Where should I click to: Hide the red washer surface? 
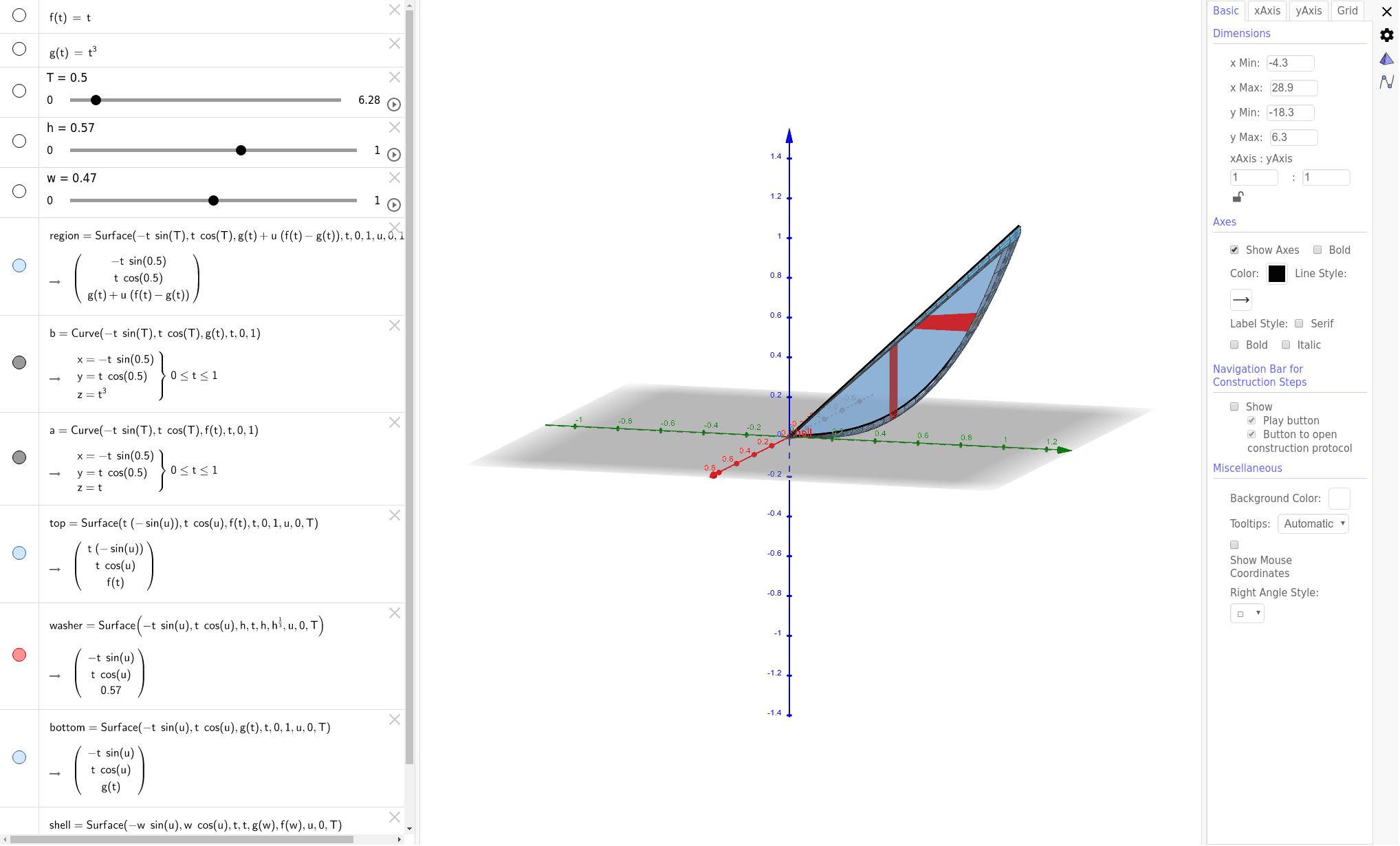point(19,654)
